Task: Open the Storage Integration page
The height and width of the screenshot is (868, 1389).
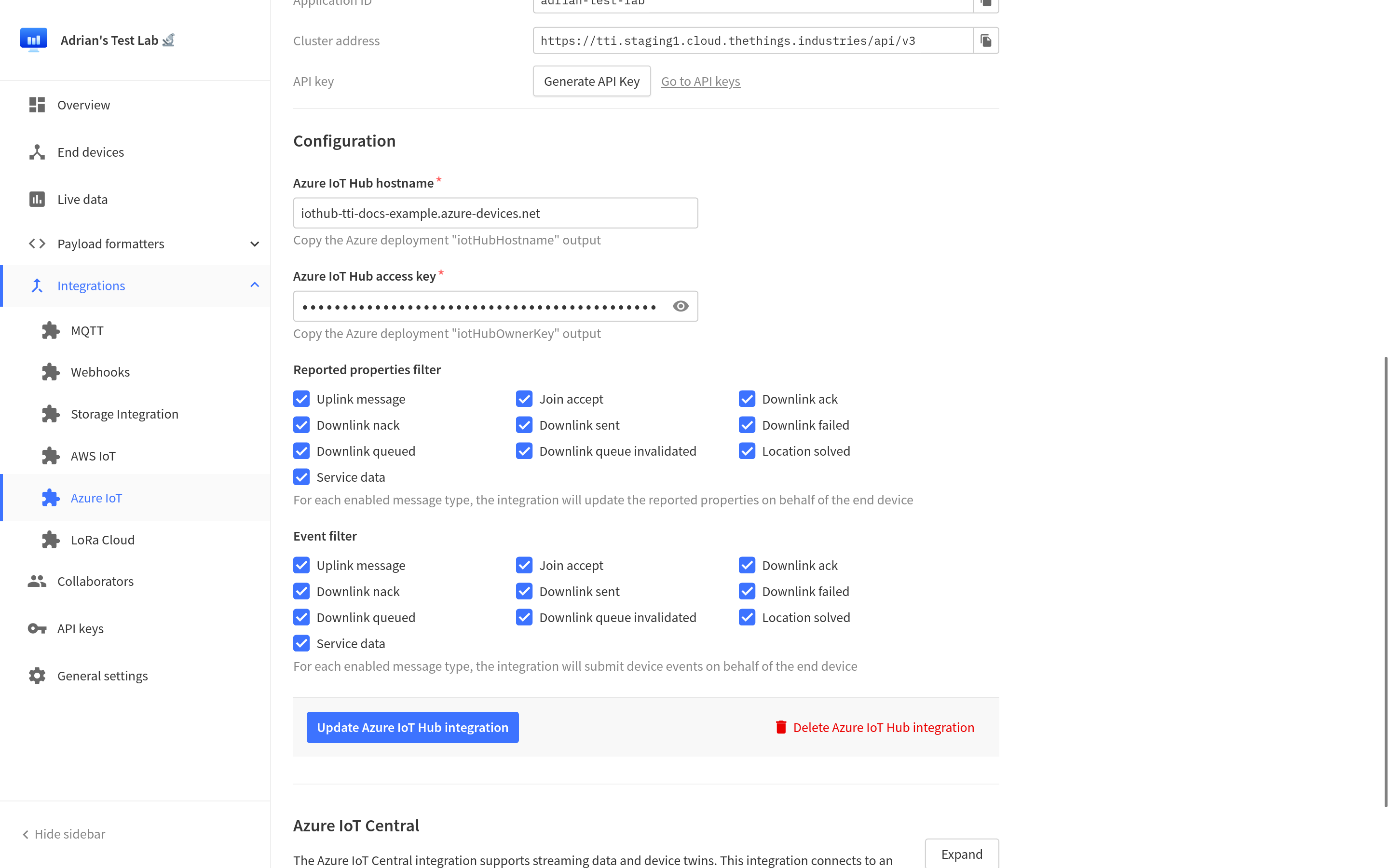Action: [x=124, y=413]
